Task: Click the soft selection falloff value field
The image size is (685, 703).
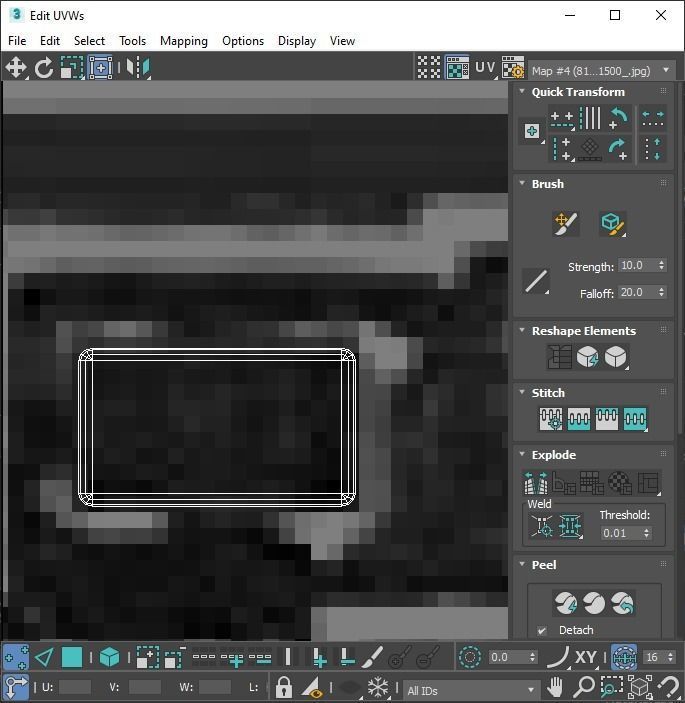Action: (507, 657)
